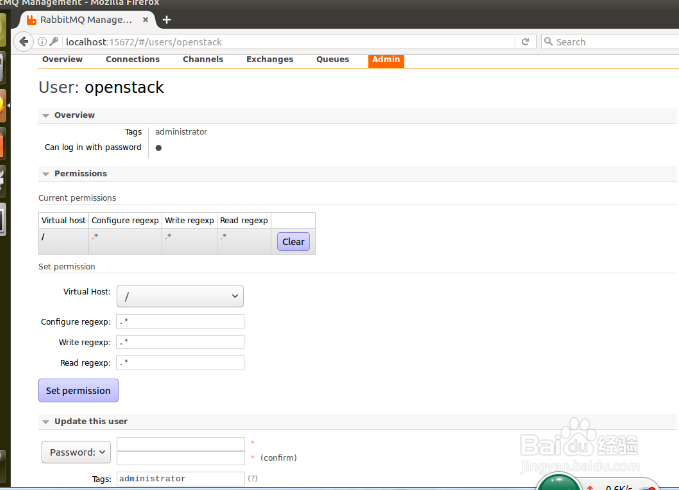Screen dimensions: 679x490
Task: Click the Set permission button
Action: pos(78,390)
